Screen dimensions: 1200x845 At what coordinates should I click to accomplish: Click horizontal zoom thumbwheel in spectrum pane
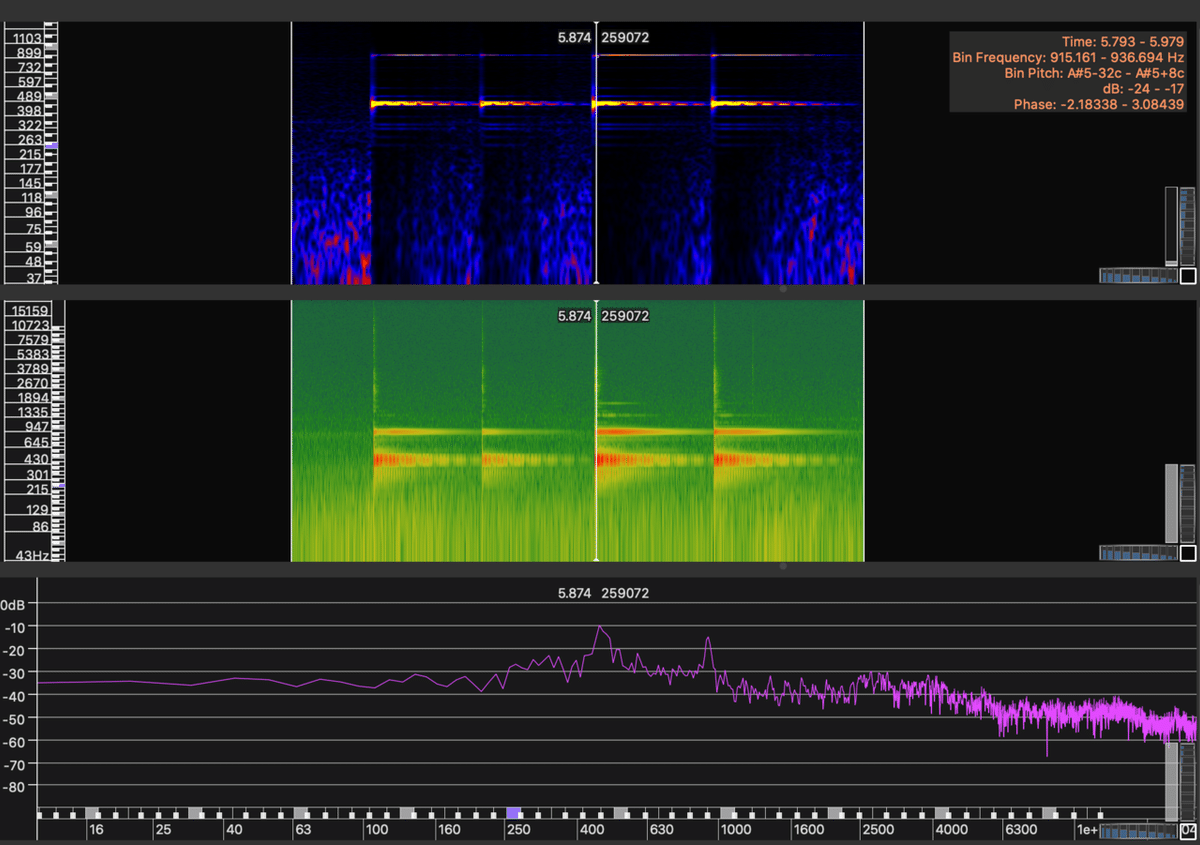click(x=1138, y=830)
